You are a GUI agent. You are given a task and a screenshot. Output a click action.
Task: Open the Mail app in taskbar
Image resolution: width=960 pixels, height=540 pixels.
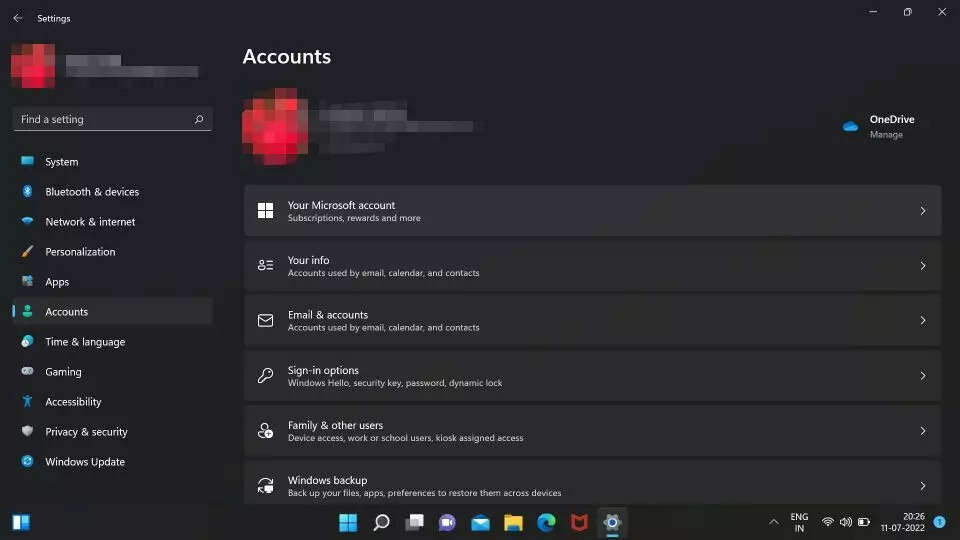tap(480, 522)
